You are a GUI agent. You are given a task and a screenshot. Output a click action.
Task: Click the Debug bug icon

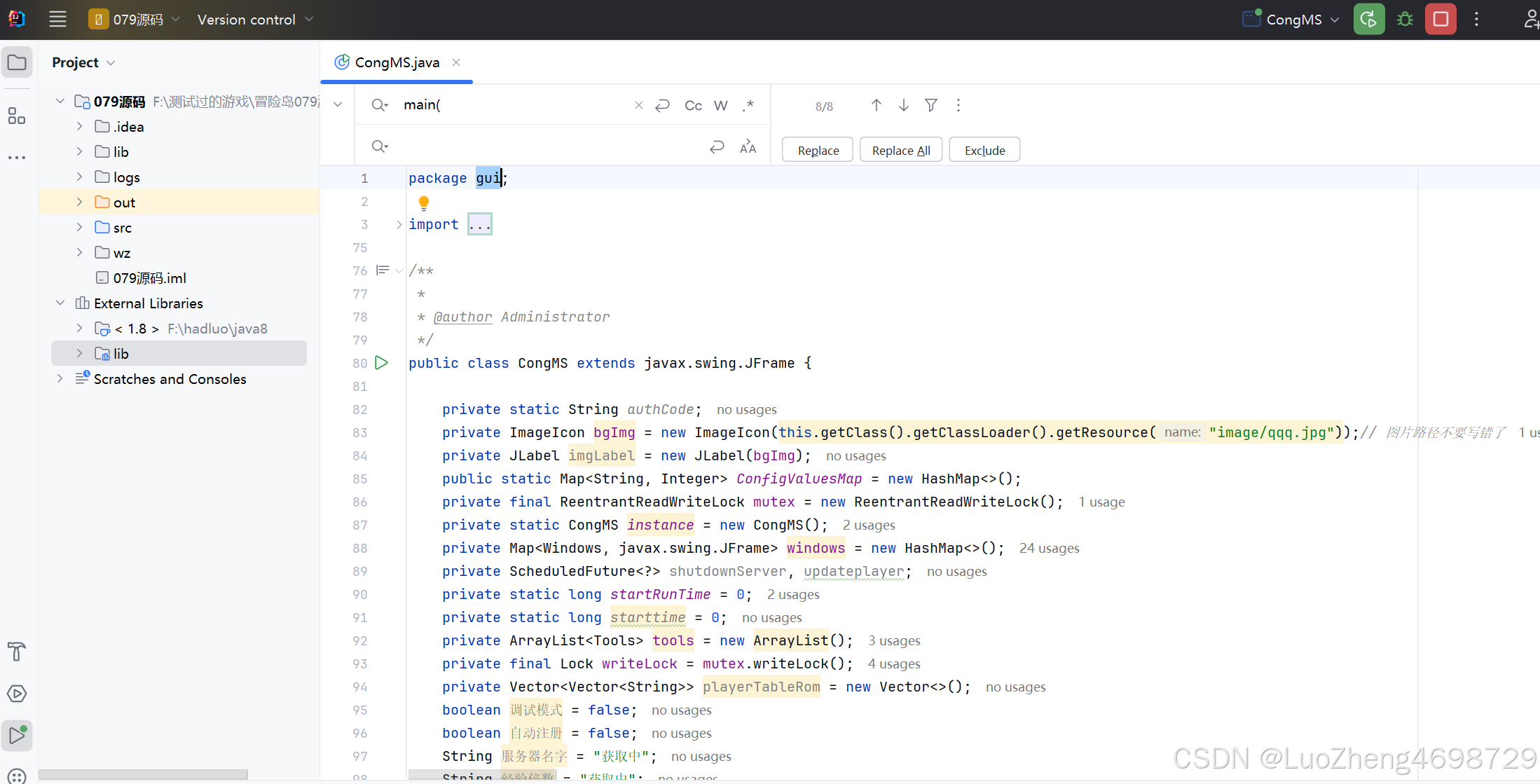1405,19
